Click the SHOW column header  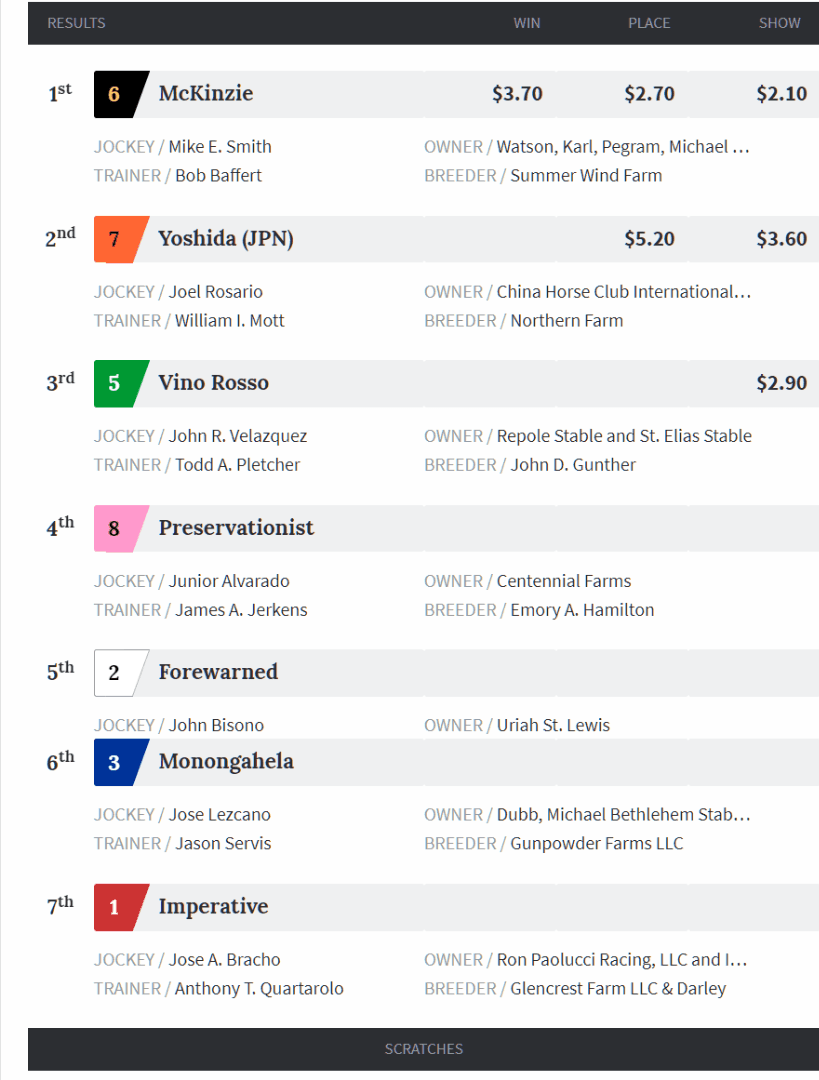click(x=779, y=23)
